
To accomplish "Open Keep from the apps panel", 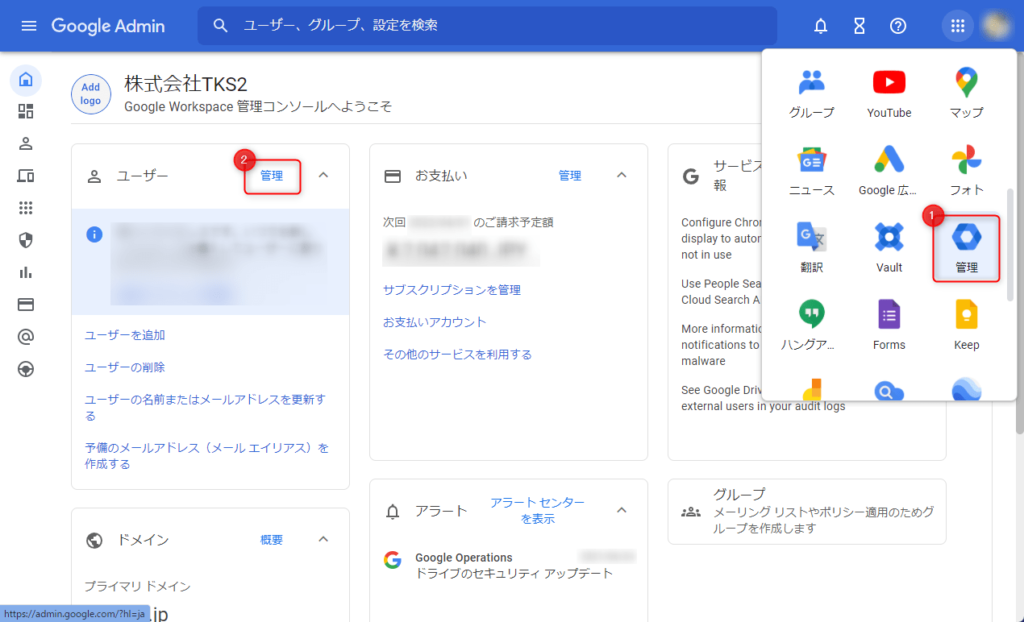I will click(x=967, y=327).
